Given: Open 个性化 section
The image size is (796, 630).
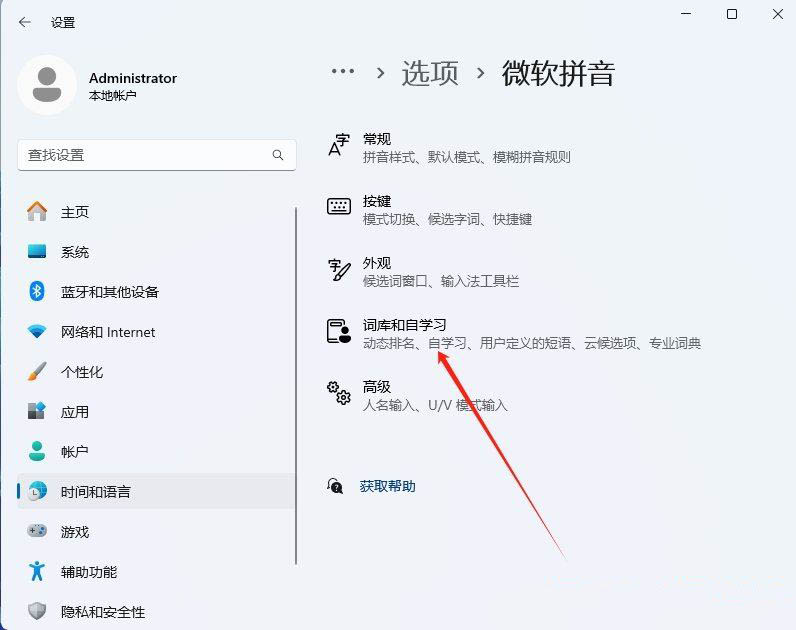Looking at the screenshot, I should [156, 372].
